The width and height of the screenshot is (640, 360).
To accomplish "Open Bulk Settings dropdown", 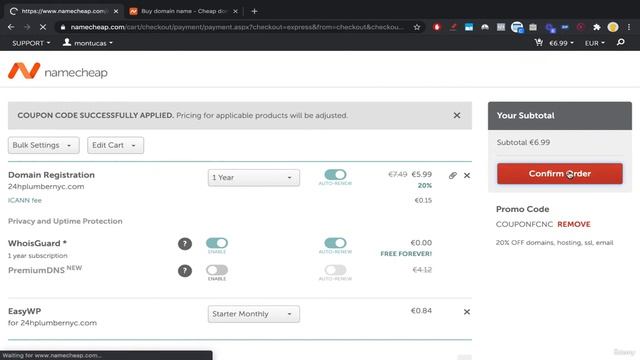I will [44, 145].
